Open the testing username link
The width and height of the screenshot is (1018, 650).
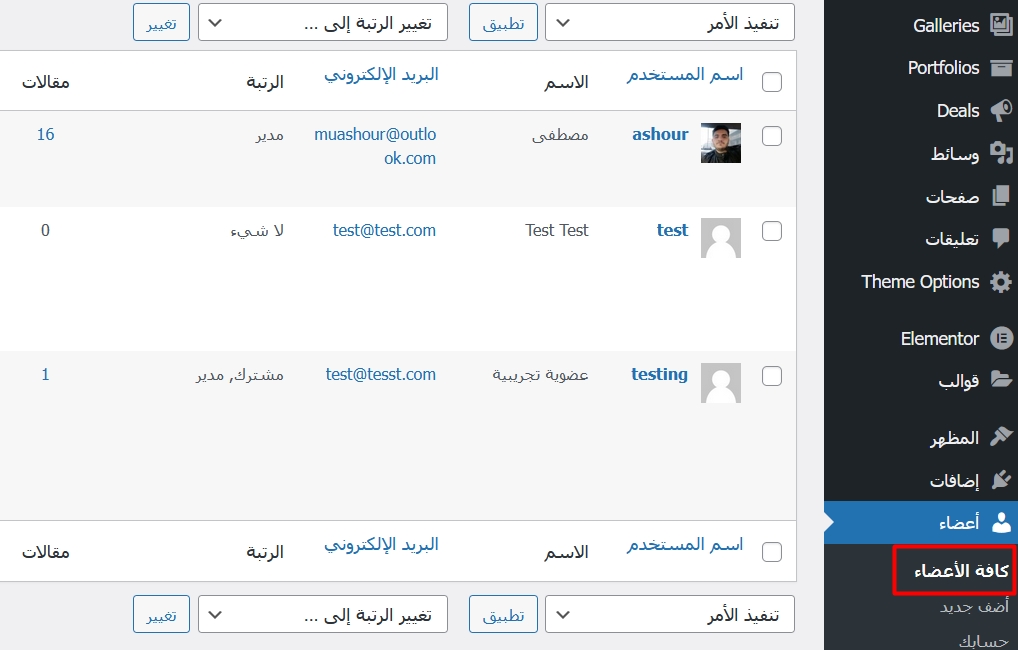tap(659, 375)
